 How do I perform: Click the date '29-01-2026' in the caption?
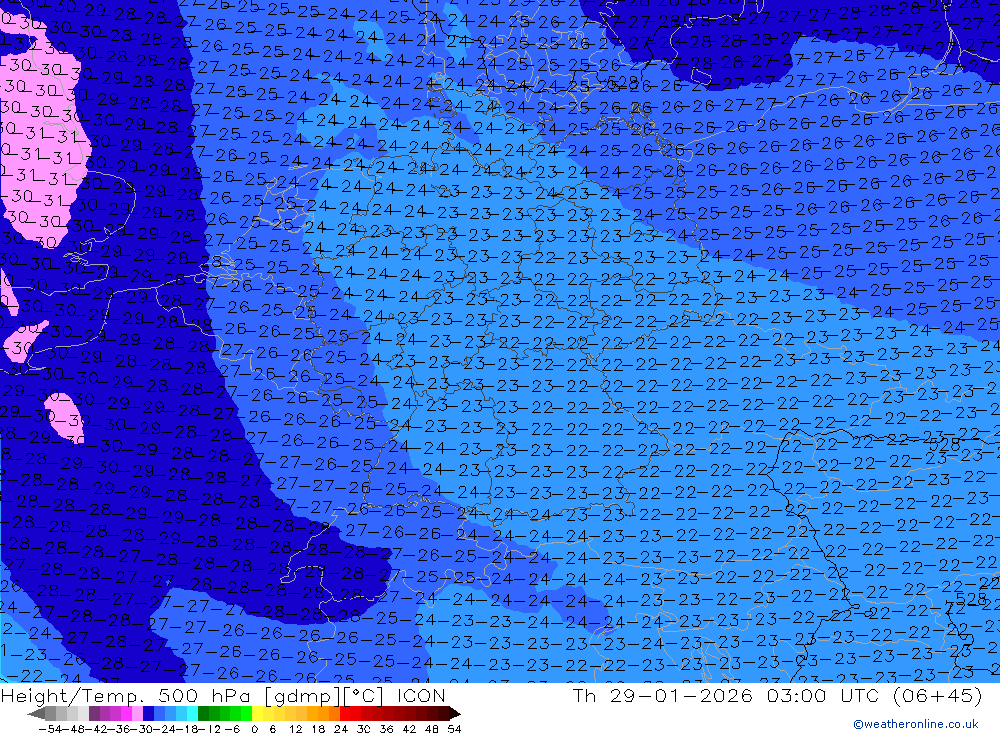681,696
